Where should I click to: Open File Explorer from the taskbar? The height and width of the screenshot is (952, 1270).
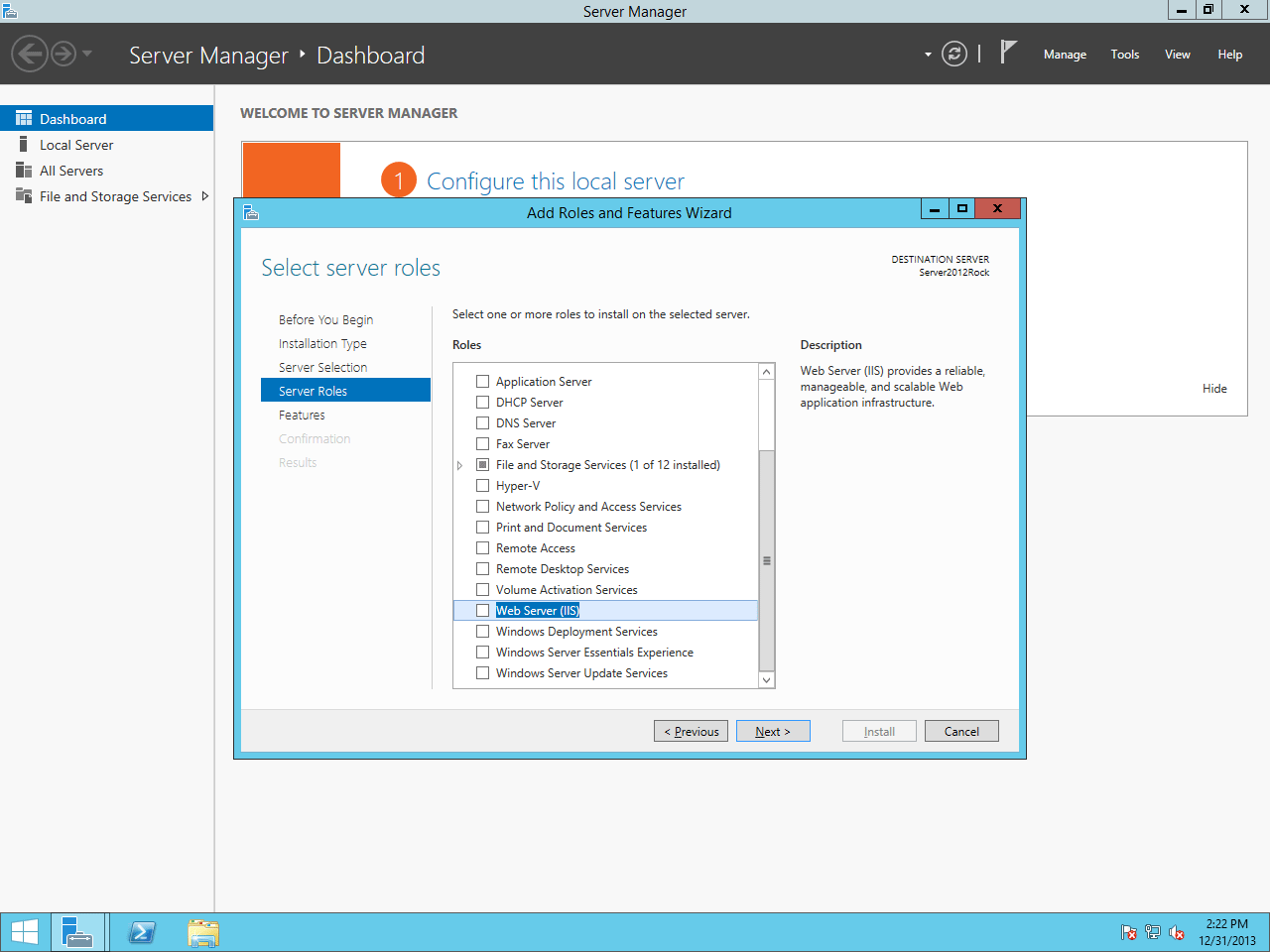pos(203,932)
